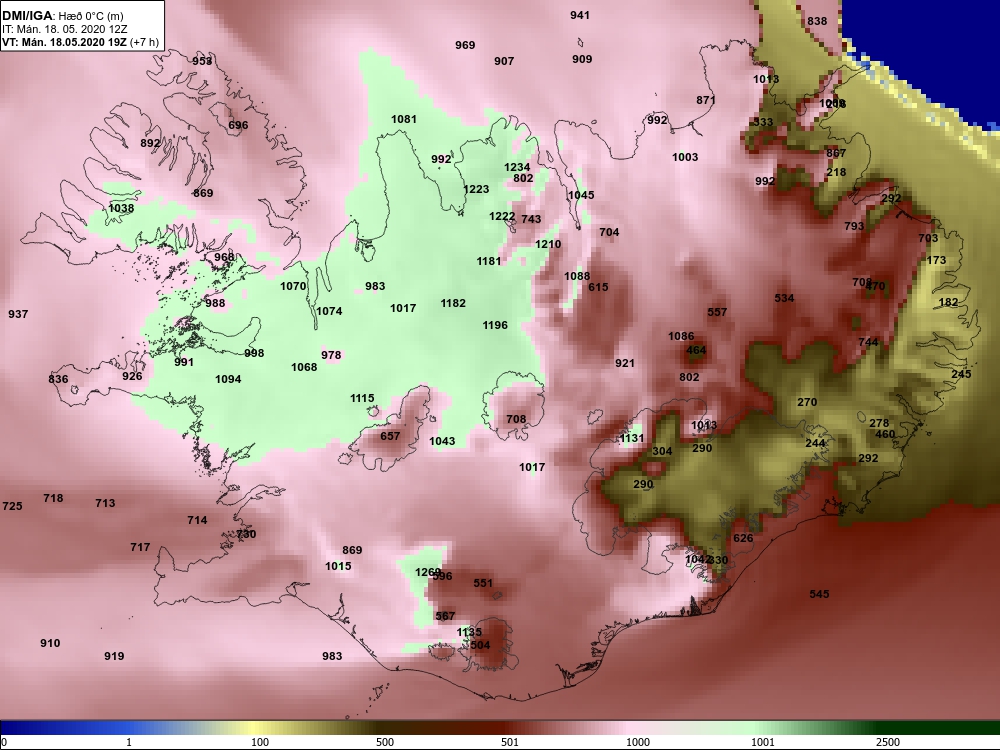Click the map value 921
Image resolution: width=1000 pixels, height=750 pixels.
[x=625, y=364]
